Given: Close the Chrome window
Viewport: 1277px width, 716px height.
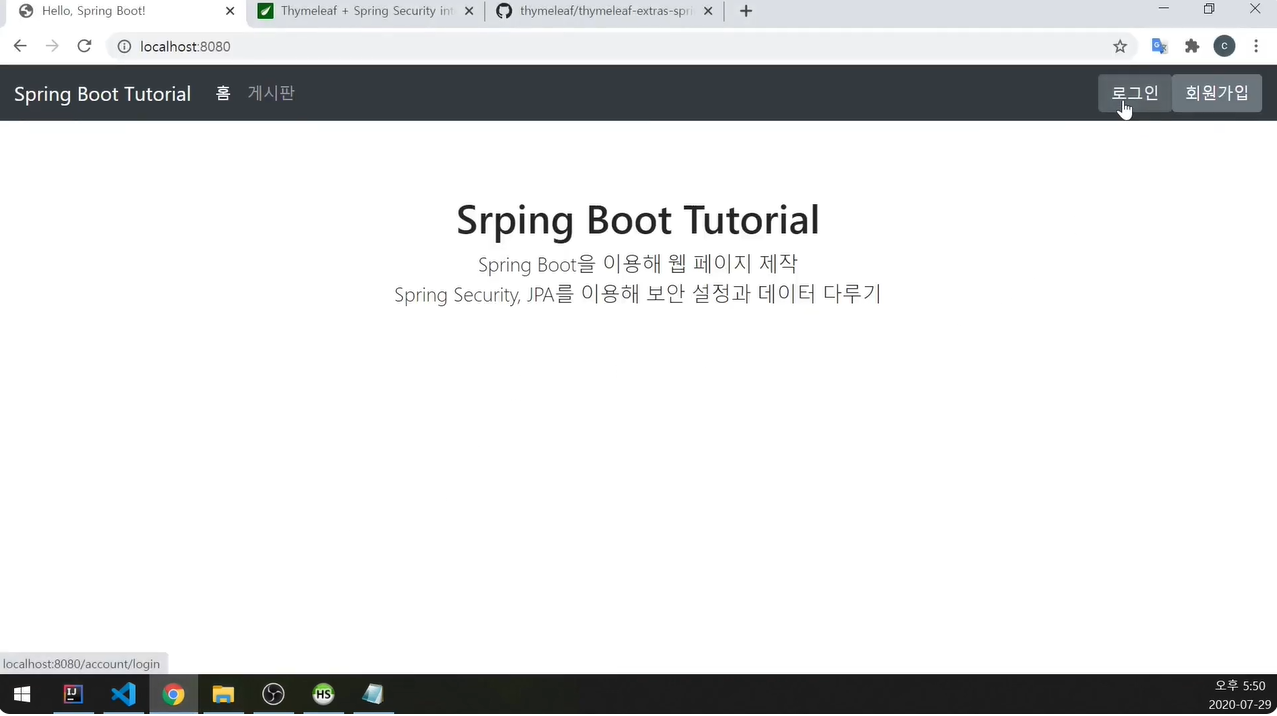Looking at the screenshot, I should click(x=1255, y=9).
